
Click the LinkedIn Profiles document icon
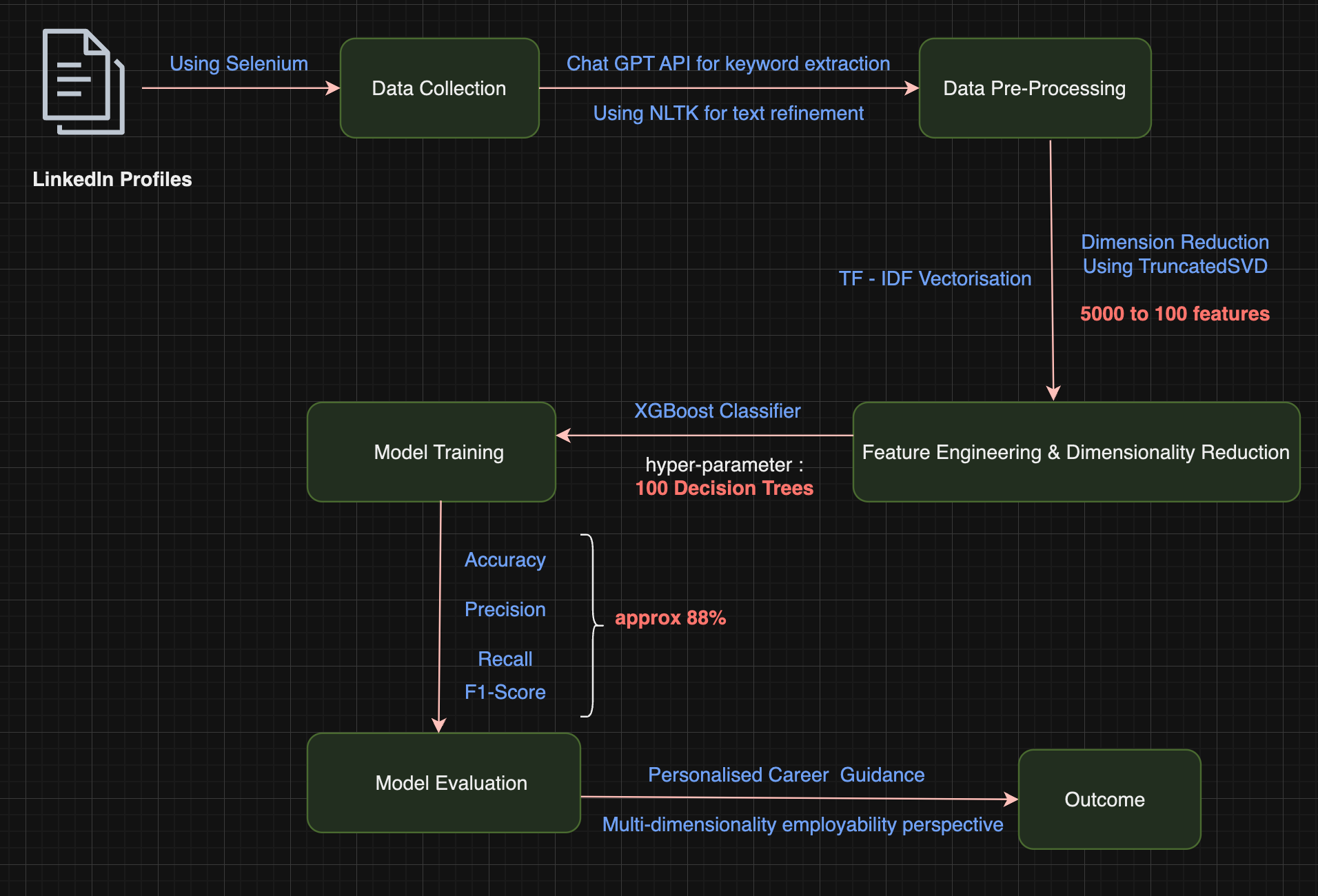[83, 81]
